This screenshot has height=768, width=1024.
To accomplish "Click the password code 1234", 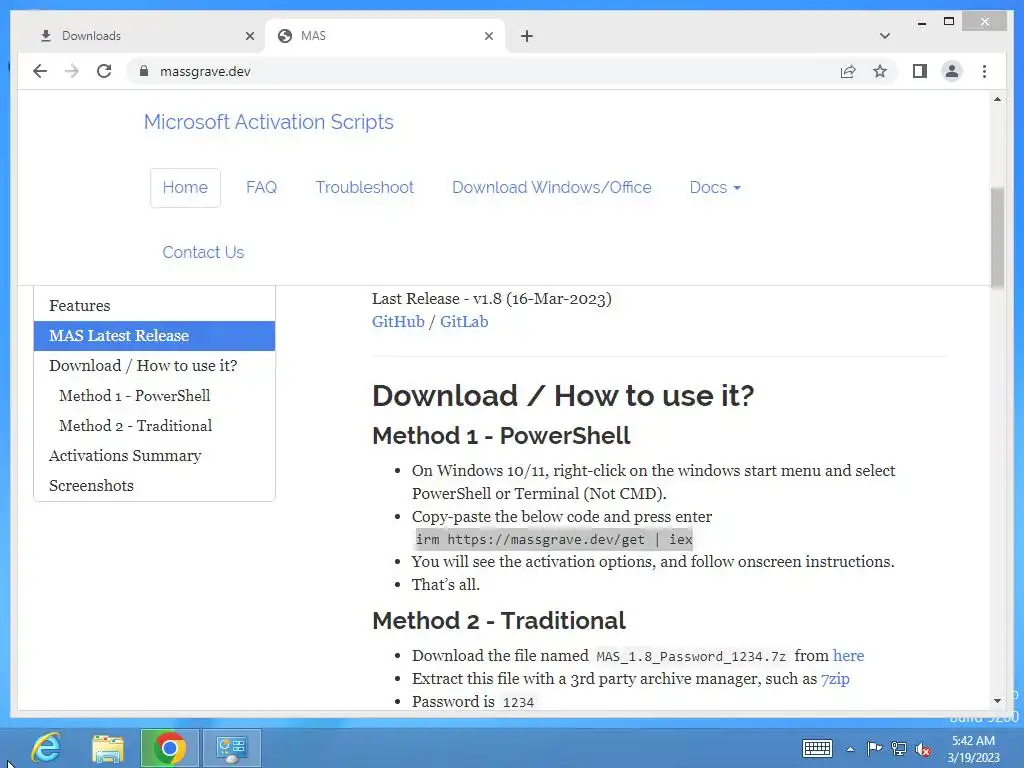I will [x=519, y=702].
